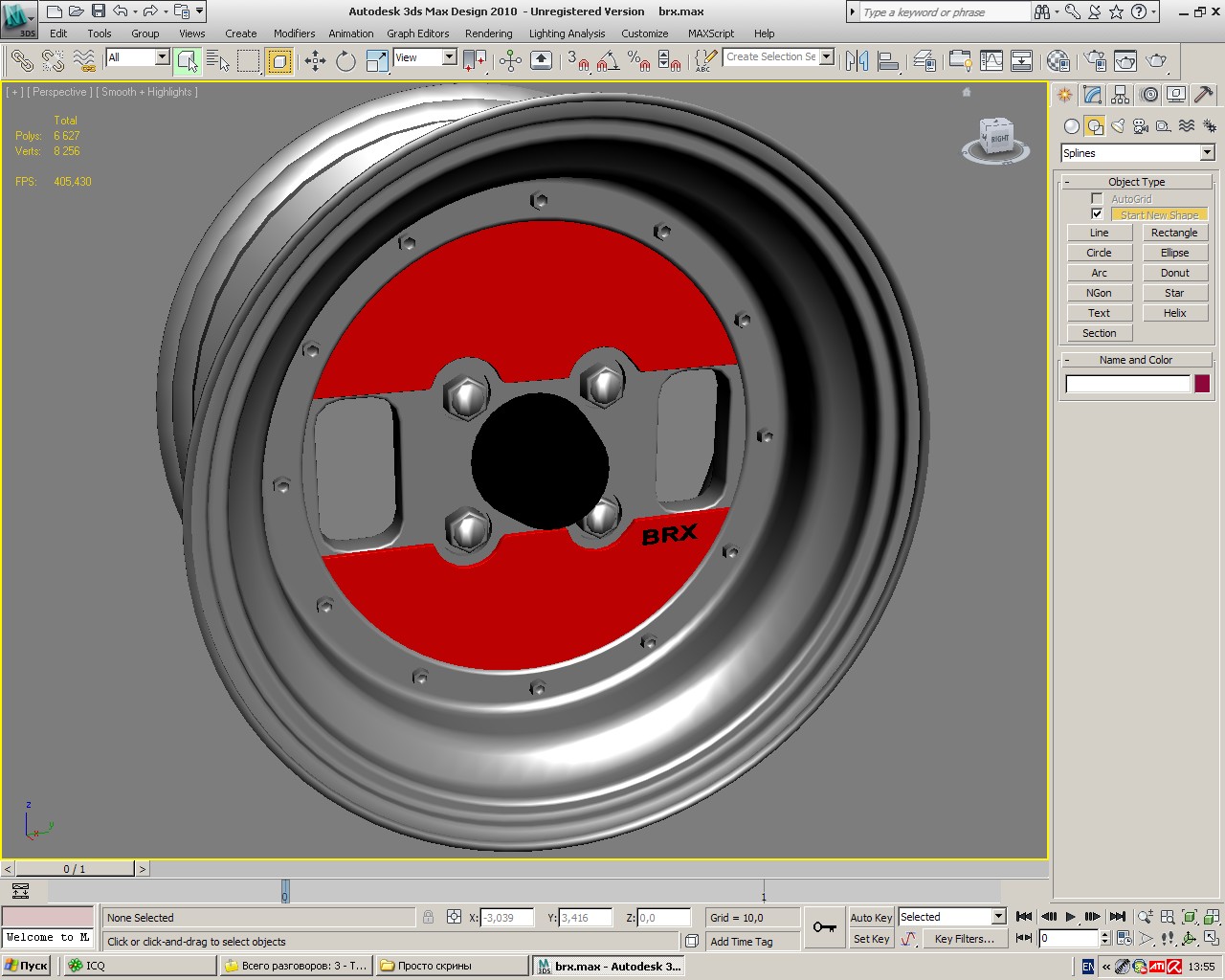Open Undo history dropdown arrow
Image resolution: width=1225 pixels, height=980 pixels.
tap(136, 11)
